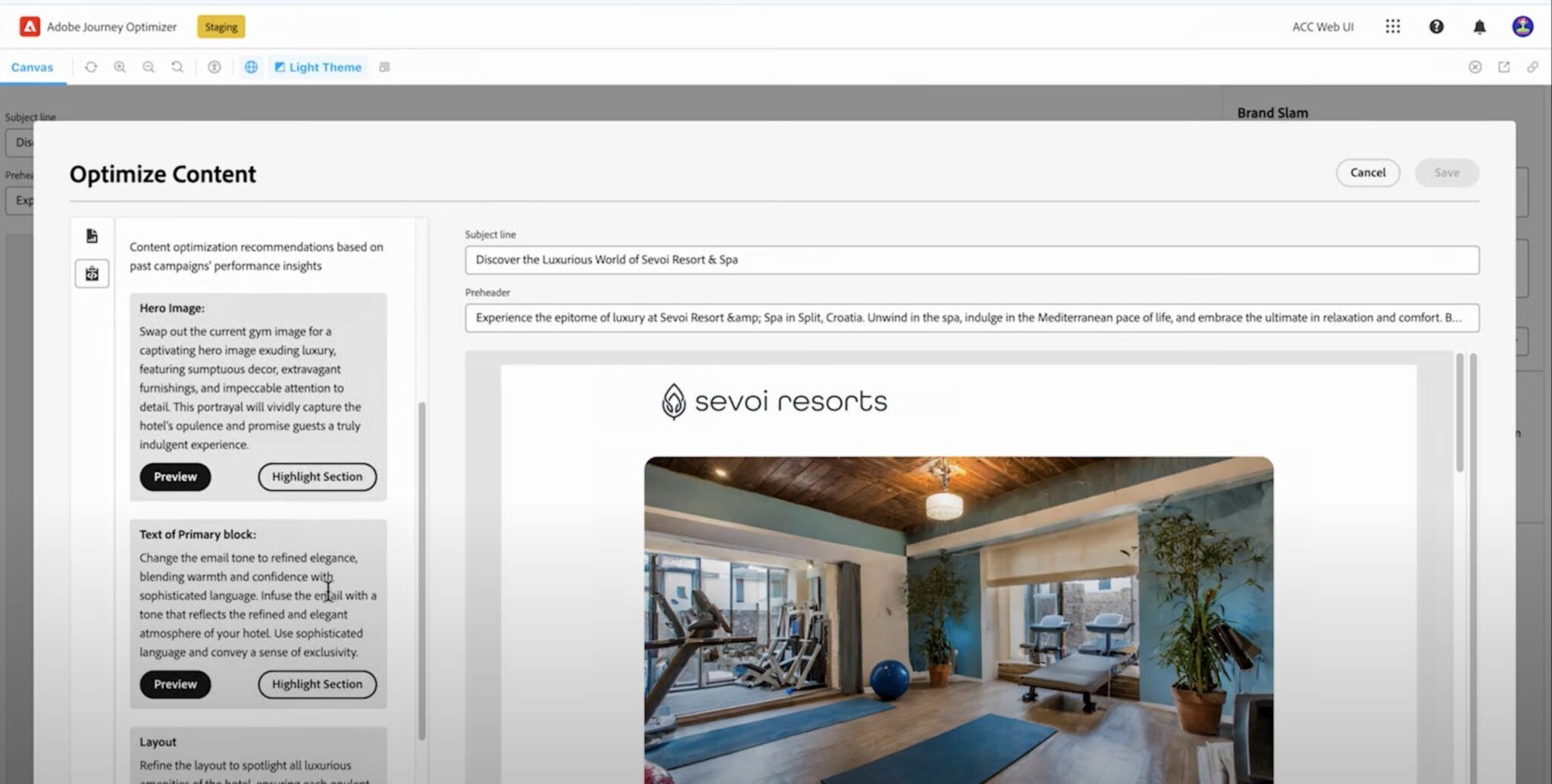Viewport: 1552px width, 784px height.
Task: Click Cancel in the Optimize Content dialog
Action: pyautogui.click(x=1367, y=173)
